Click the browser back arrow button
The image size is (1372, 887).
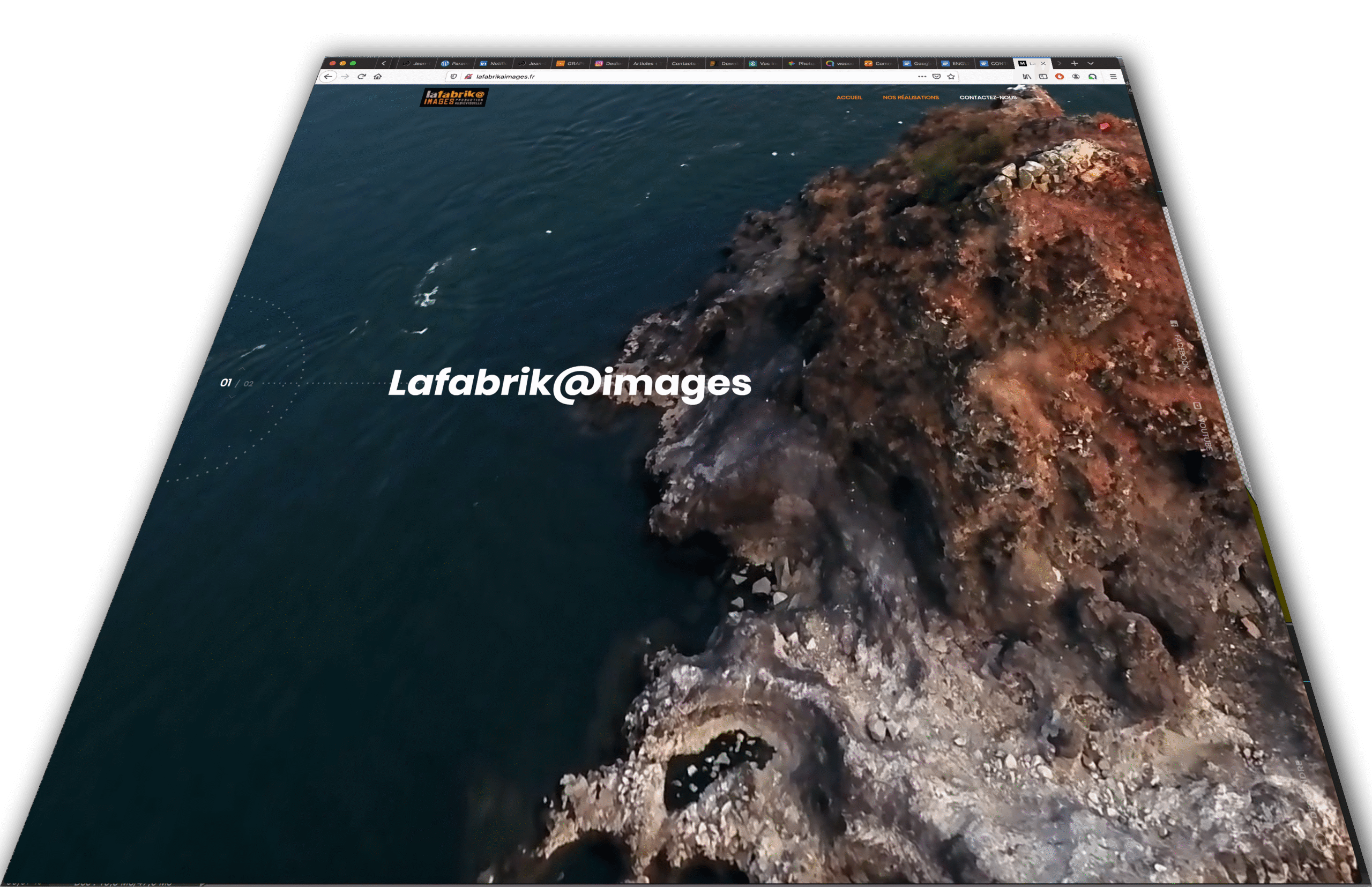tap(328, 76)
